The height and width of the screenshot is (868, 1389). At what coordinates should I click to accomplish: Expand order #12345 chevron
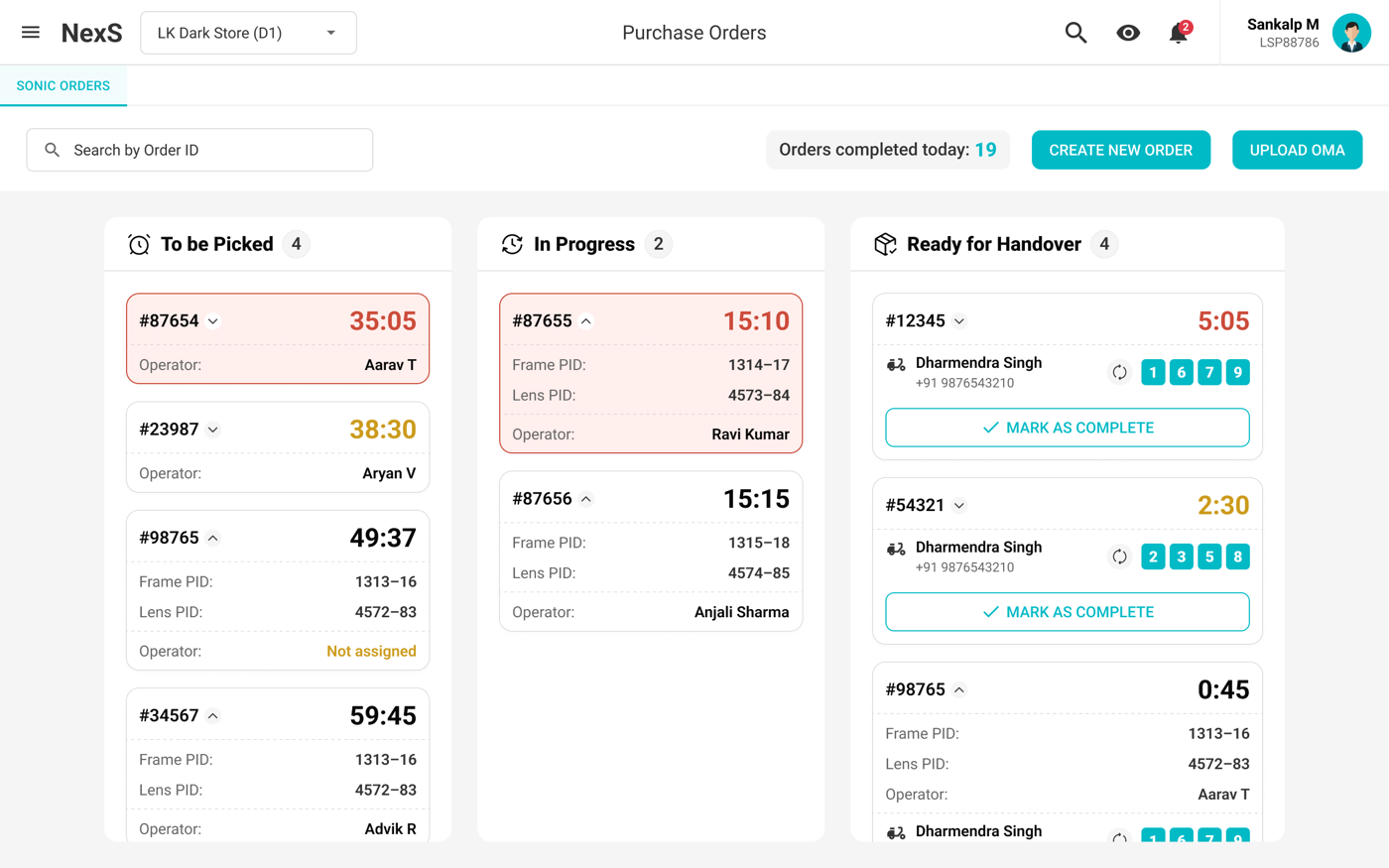point(959,321)
